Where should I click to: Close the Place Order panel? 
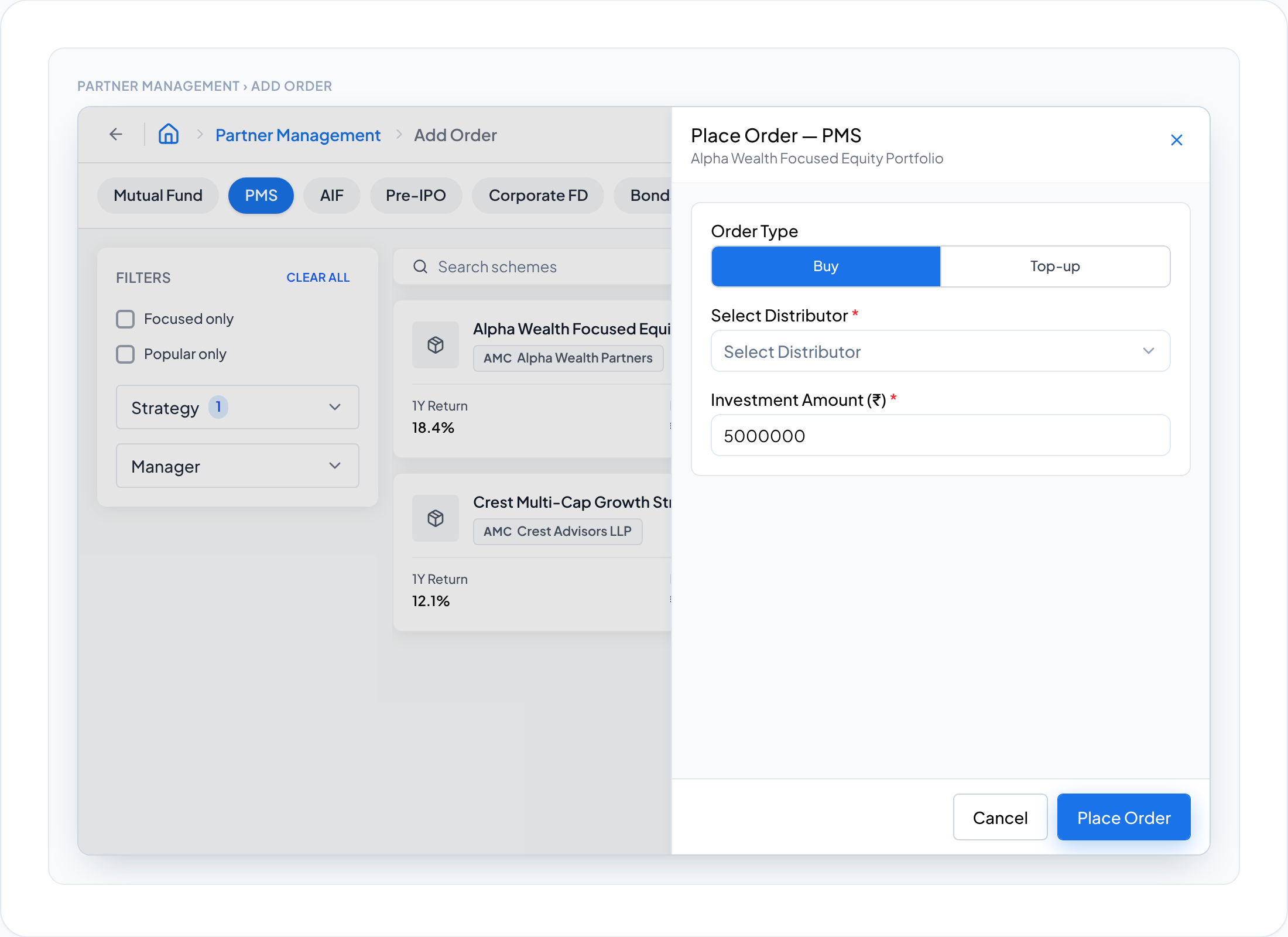click(x=1176, y=140)
